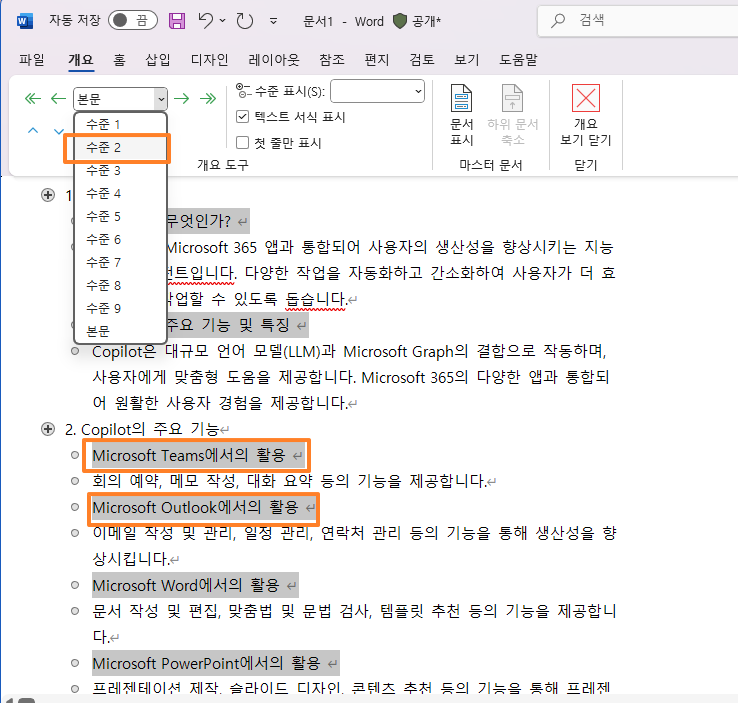Switch to the 참조 tab
This screenshot has height=703, width=738.
pyautogui.click(x=332, y=60)
